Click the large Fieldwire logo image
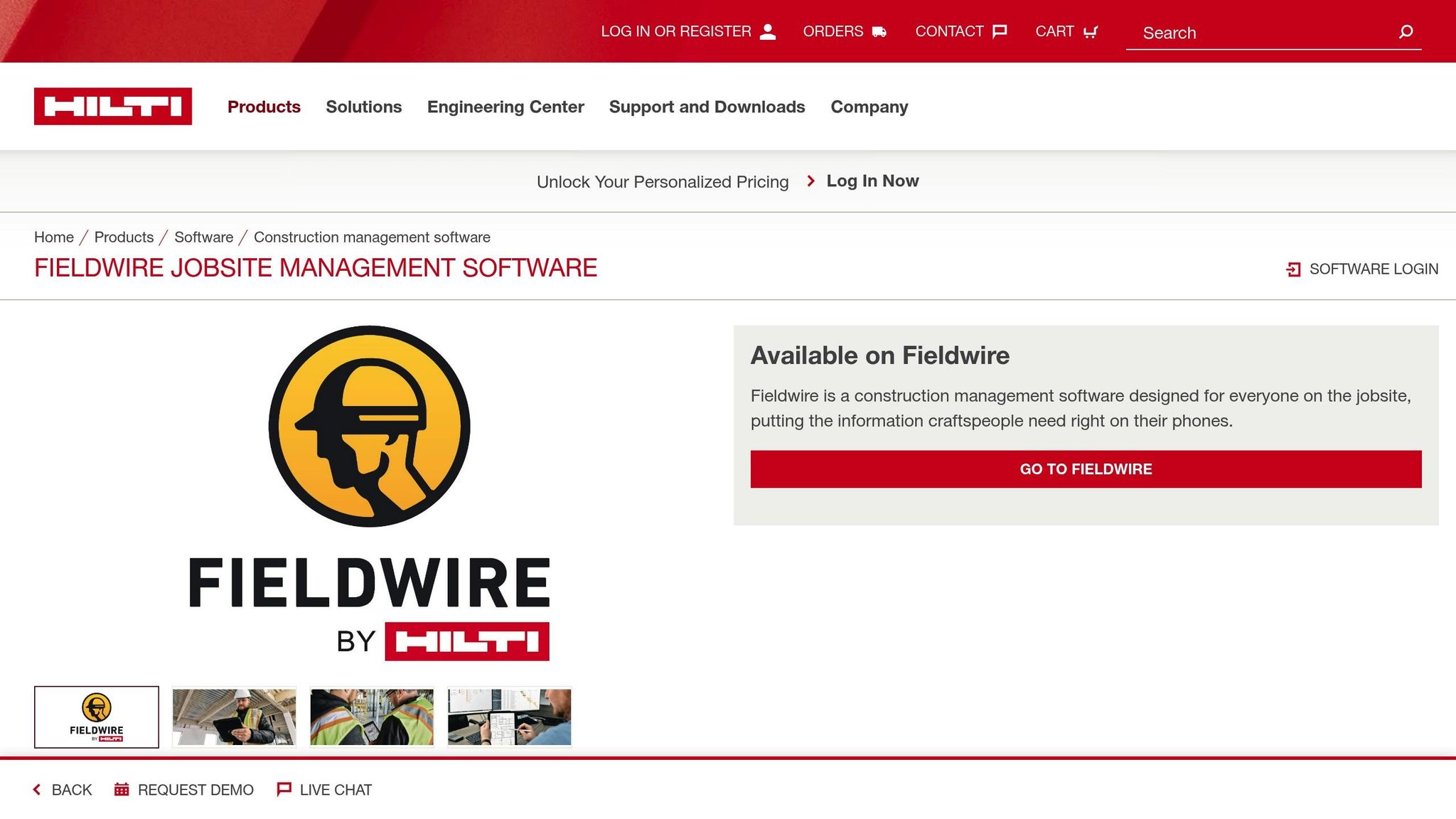 coord(369,493)
